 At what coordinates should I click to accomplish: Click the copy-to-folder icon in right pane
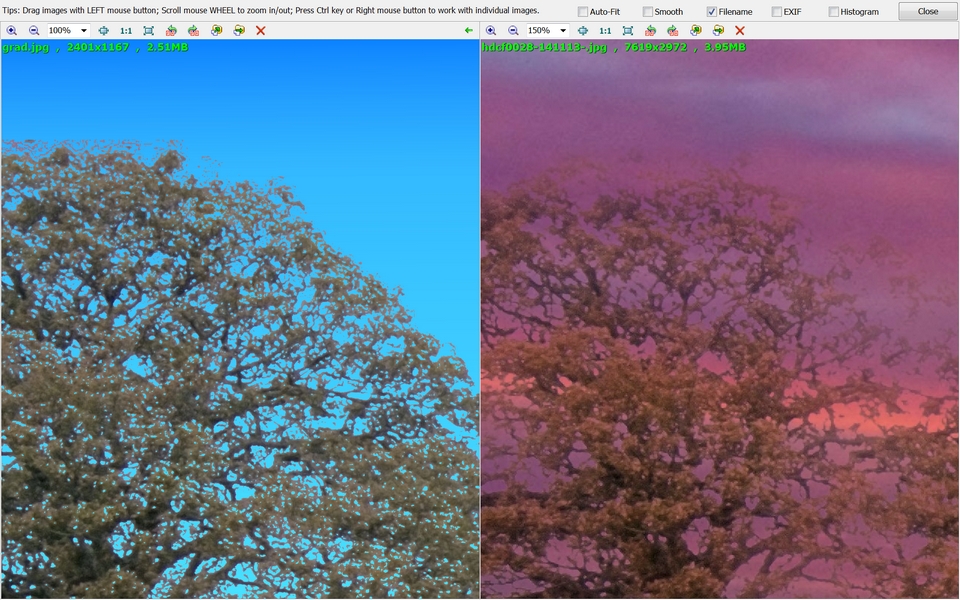click(696, 31)
